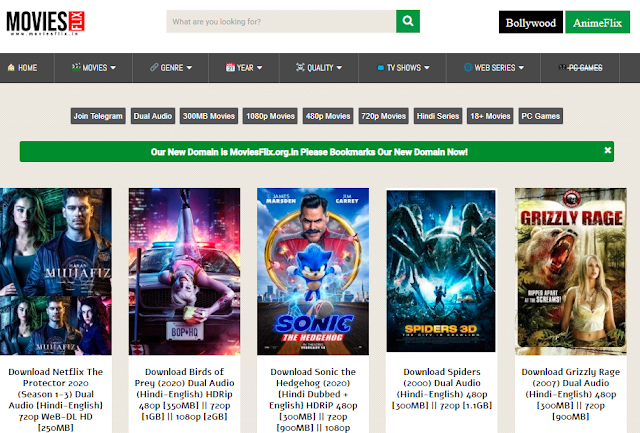Open the Genre menu label

pos(172,68)
